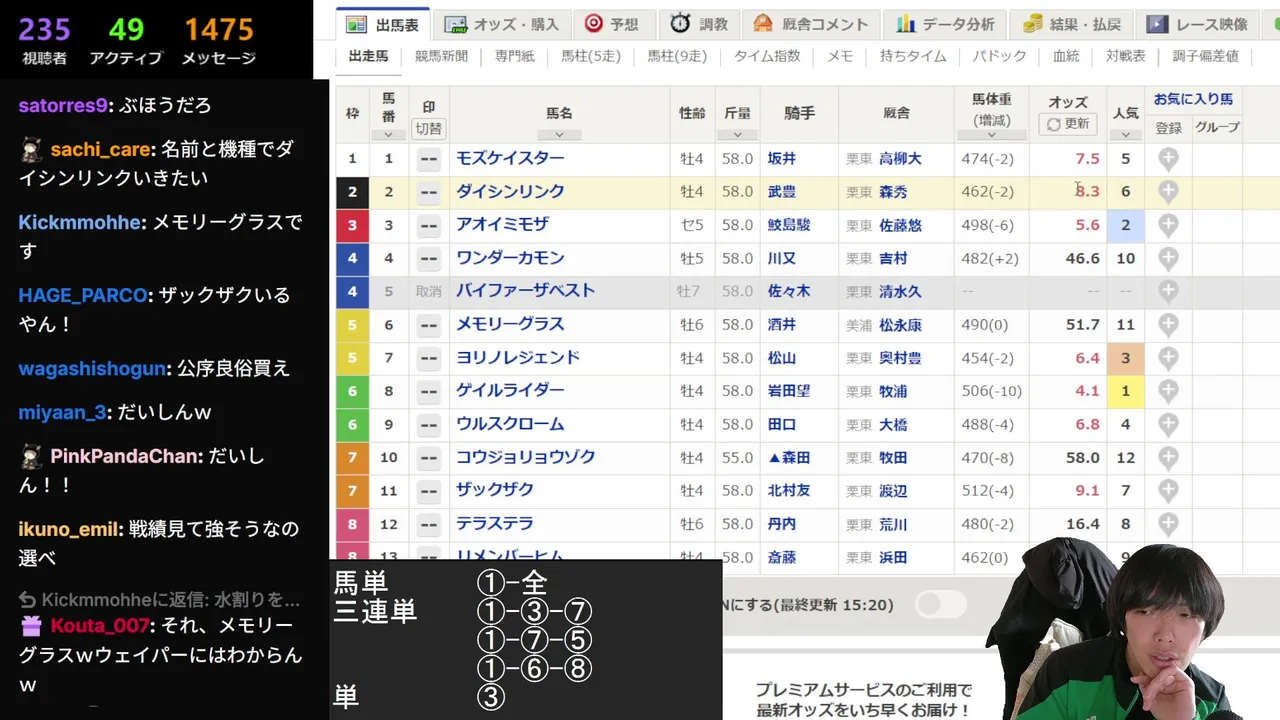Add モズケイスター to favorites with its plus icon
This screenshot has width=1280, height=720.
pyautogui.click(x=1168, y=159)
